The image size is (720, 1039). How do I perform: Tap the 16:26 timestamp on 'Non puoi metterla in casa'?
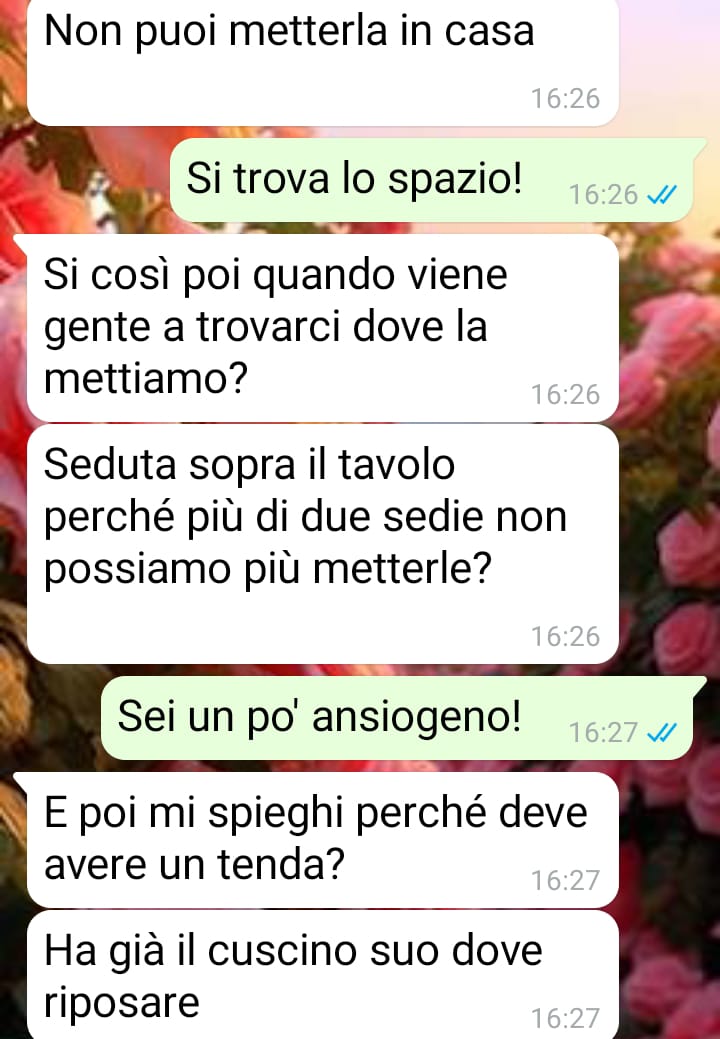click(565, 99)
